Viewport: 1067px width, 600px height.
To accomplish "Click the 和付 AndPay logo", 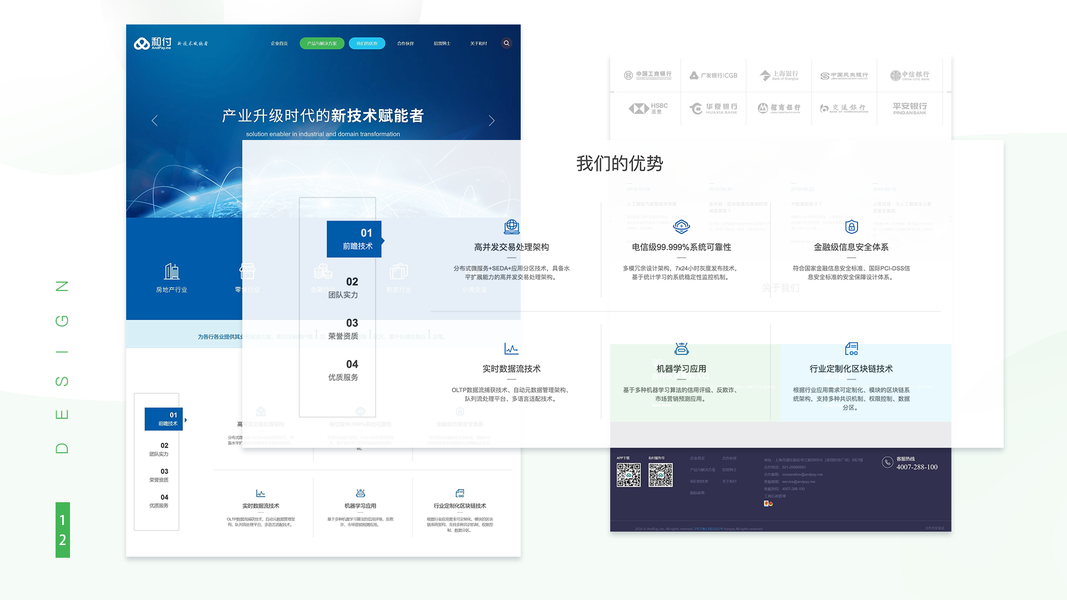I will (x=153, y=43).
